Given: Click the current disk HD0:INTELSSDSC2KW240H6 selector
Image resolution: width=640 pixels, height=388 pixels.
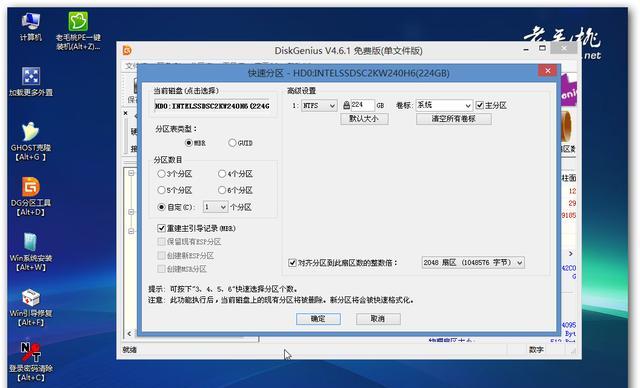Looking at the screenshot, I should pyautogui.click(x=212, y=106).
